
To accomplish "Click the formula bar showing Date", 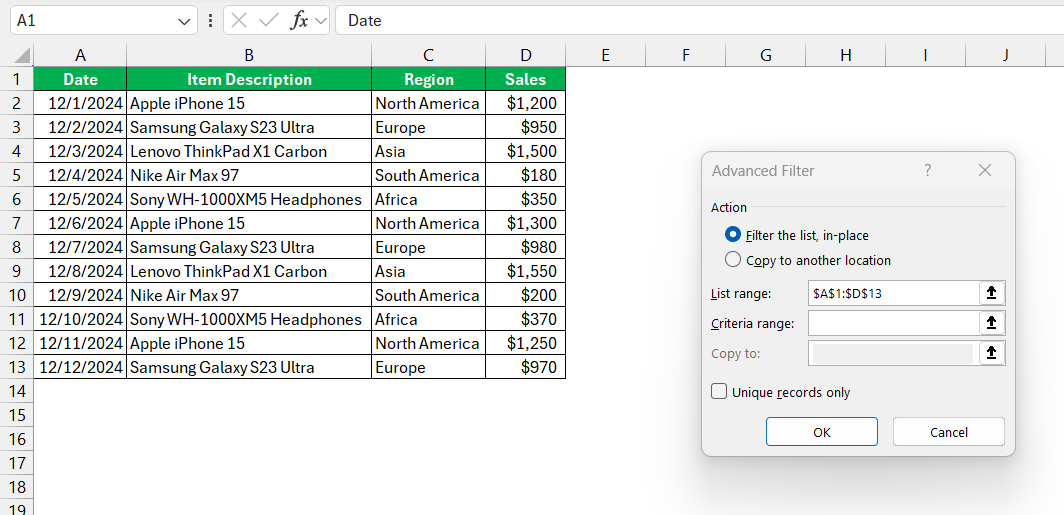I will [700, 20].
